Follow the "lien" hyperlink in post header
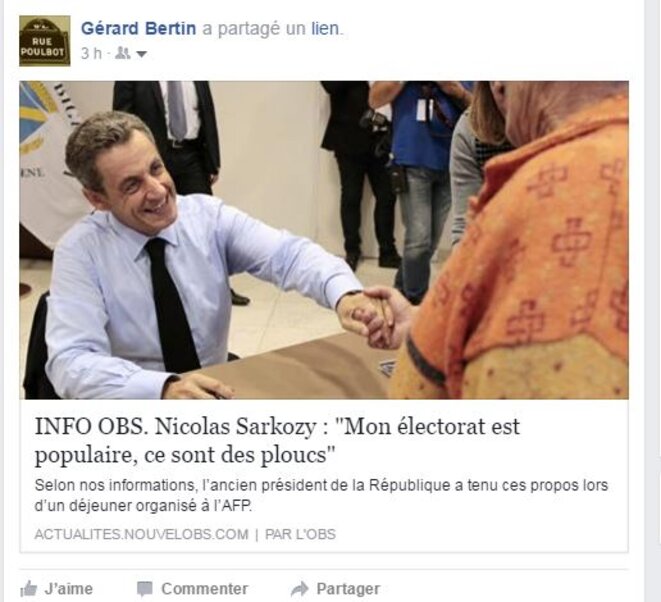 (x=325, y=29)
